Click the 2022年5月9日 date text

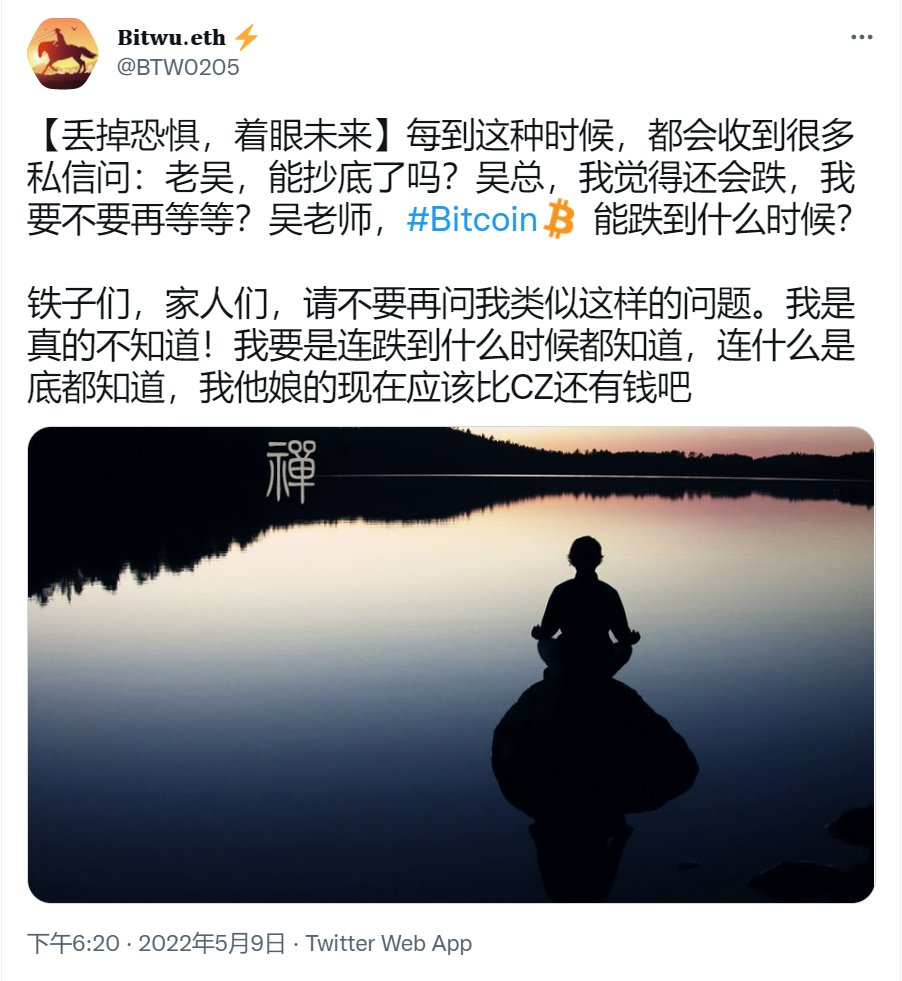pyautogui.click(x=211, y=943)
